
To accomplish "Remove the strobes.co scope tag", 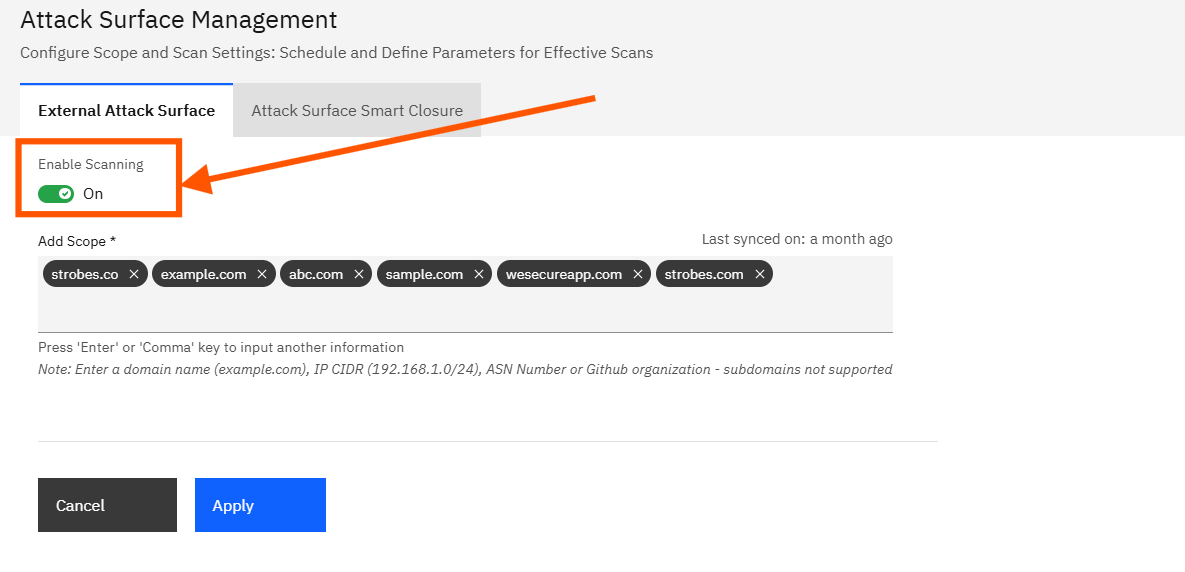I will pyautogui.click(x=134, y=274).
